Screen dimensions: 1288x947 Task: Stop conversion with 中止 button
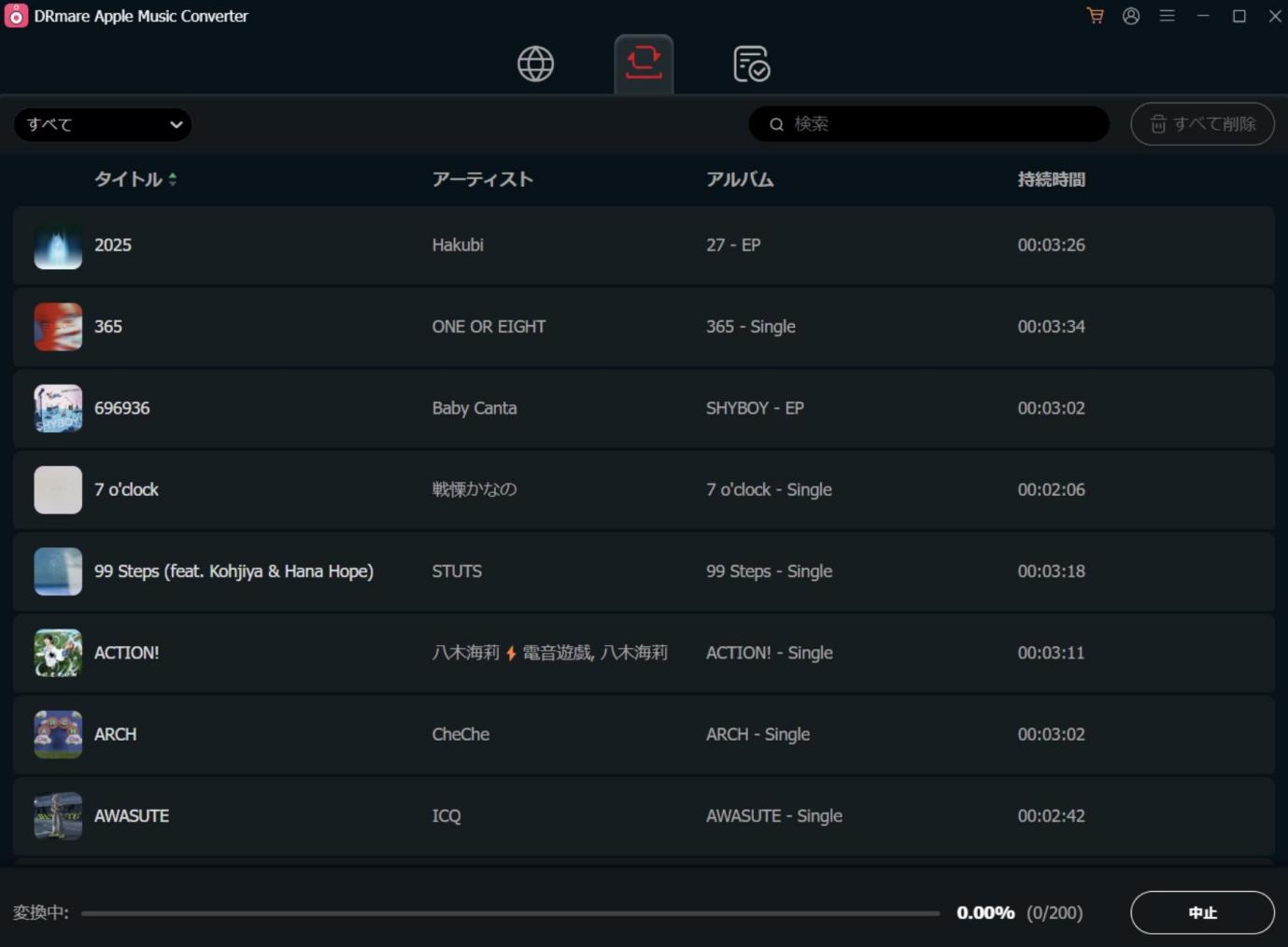click(1203, 912)
